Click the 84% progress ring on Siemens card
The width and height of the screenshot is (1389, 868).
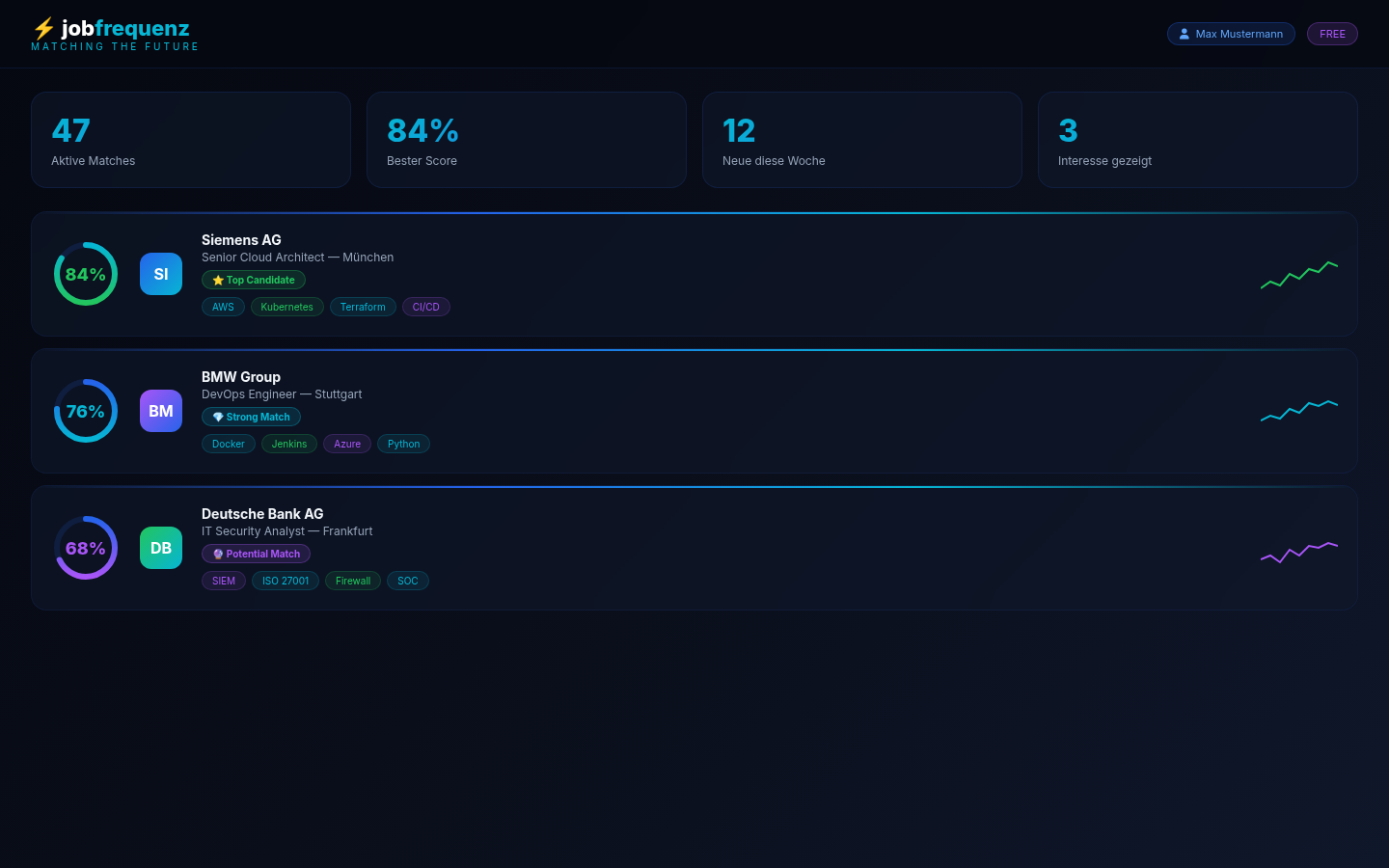(85, 274)
